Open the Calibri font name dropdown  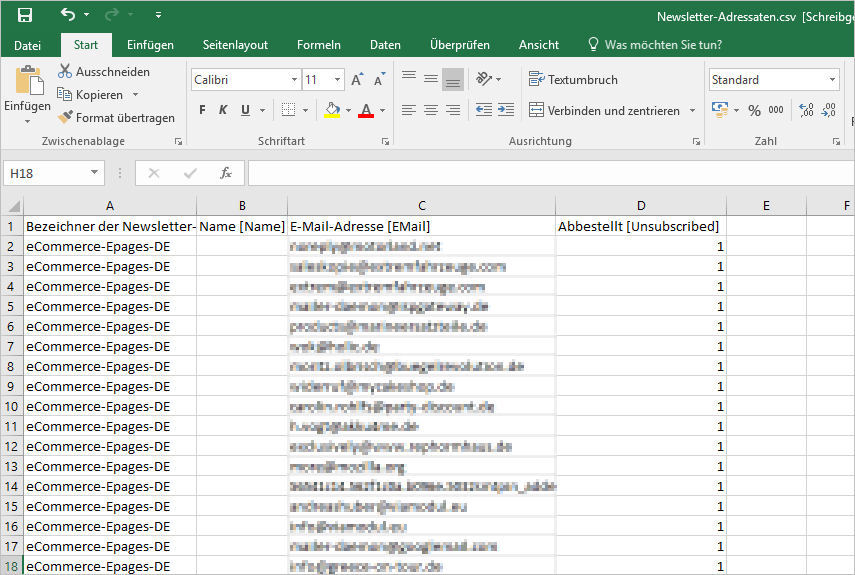[294, 80]
